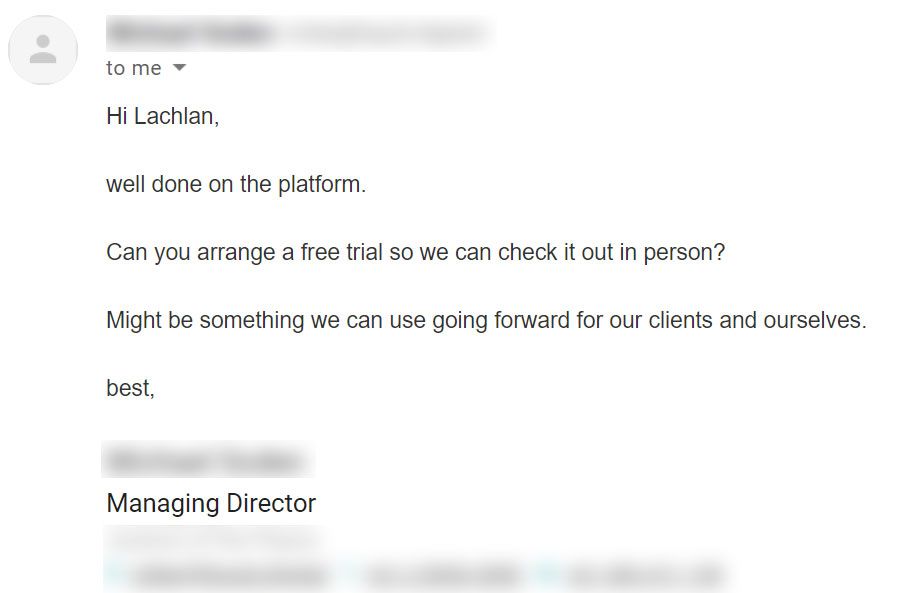Click blurred company line below "Managing Director"

pos(210,541)
